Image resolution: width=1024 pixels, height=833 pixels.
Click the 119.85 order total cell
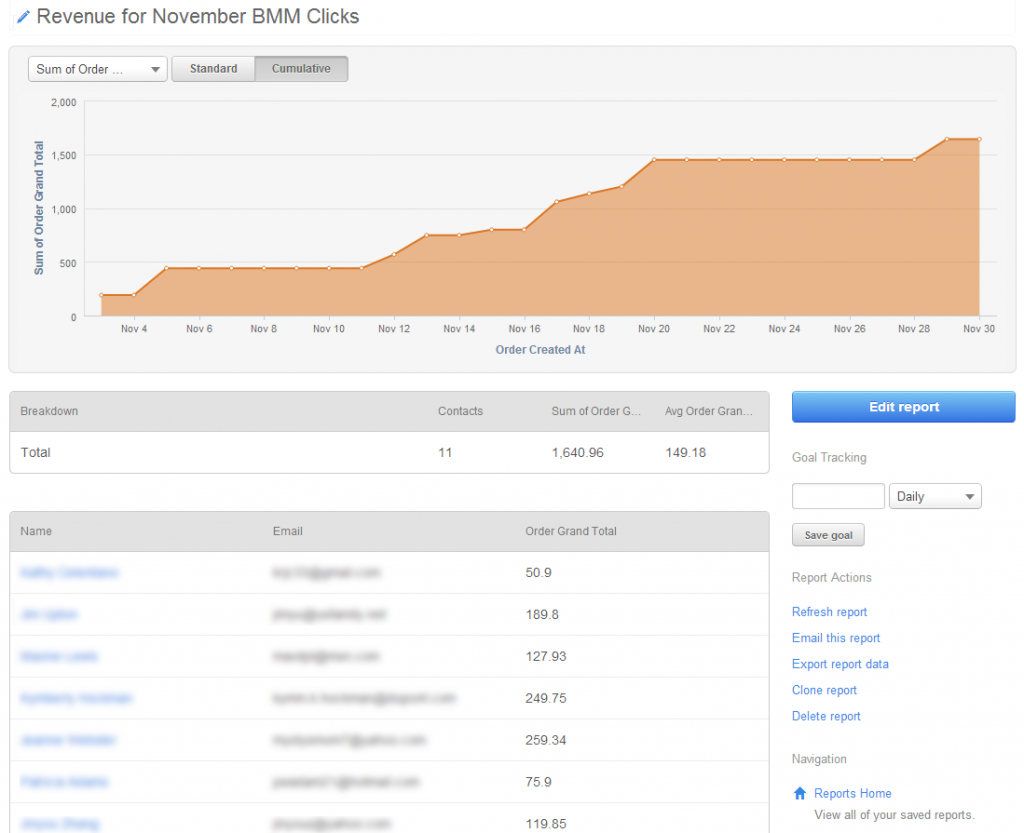click(x=546, y=823)
